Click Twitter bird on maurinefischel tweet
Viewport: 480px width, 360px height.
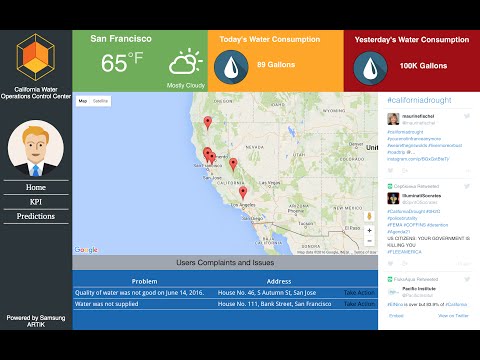467,116
